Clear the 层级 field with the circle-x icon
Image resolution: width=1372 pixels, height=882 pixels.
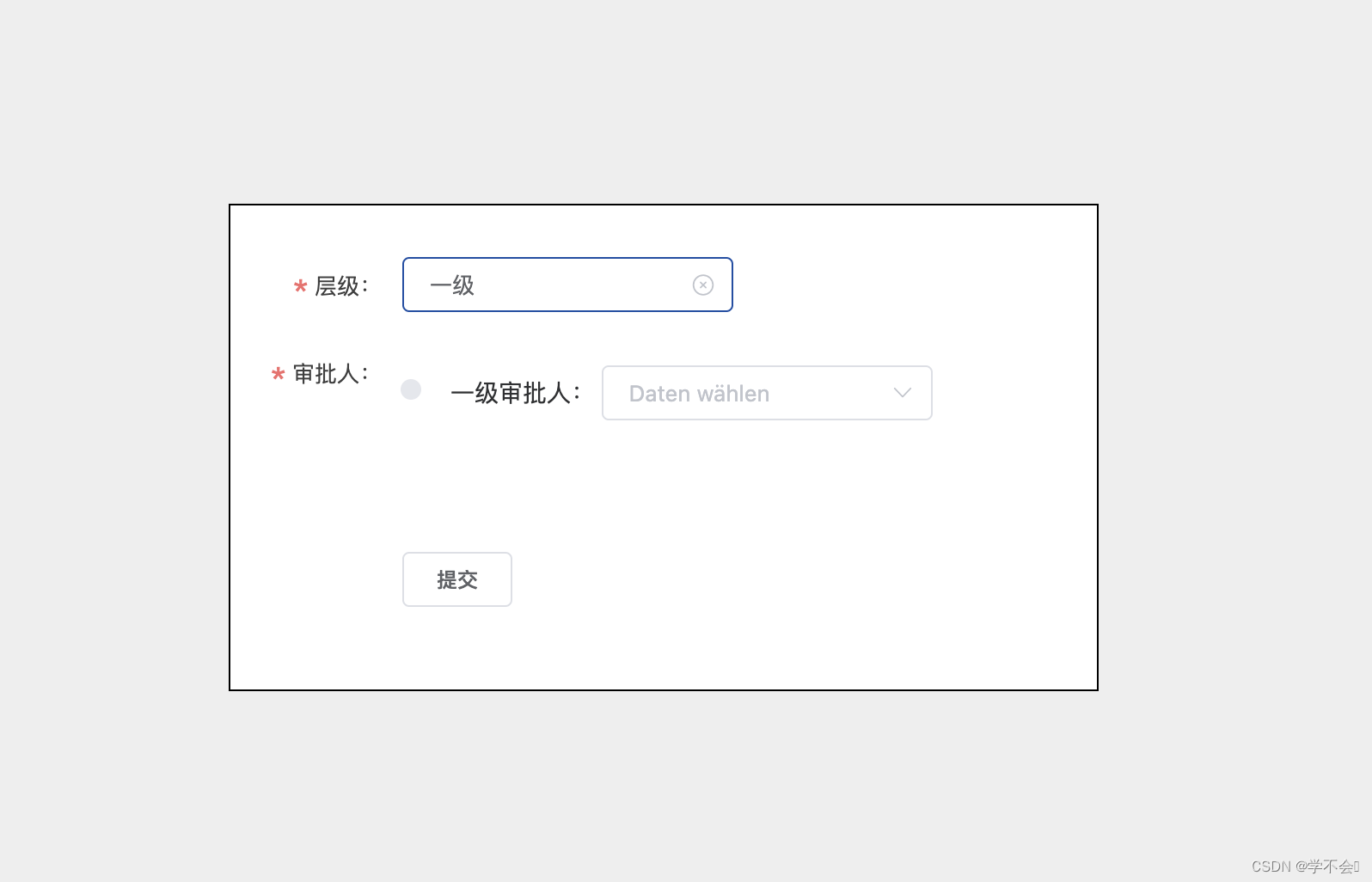pyautogui.click(x=703, y=285)
